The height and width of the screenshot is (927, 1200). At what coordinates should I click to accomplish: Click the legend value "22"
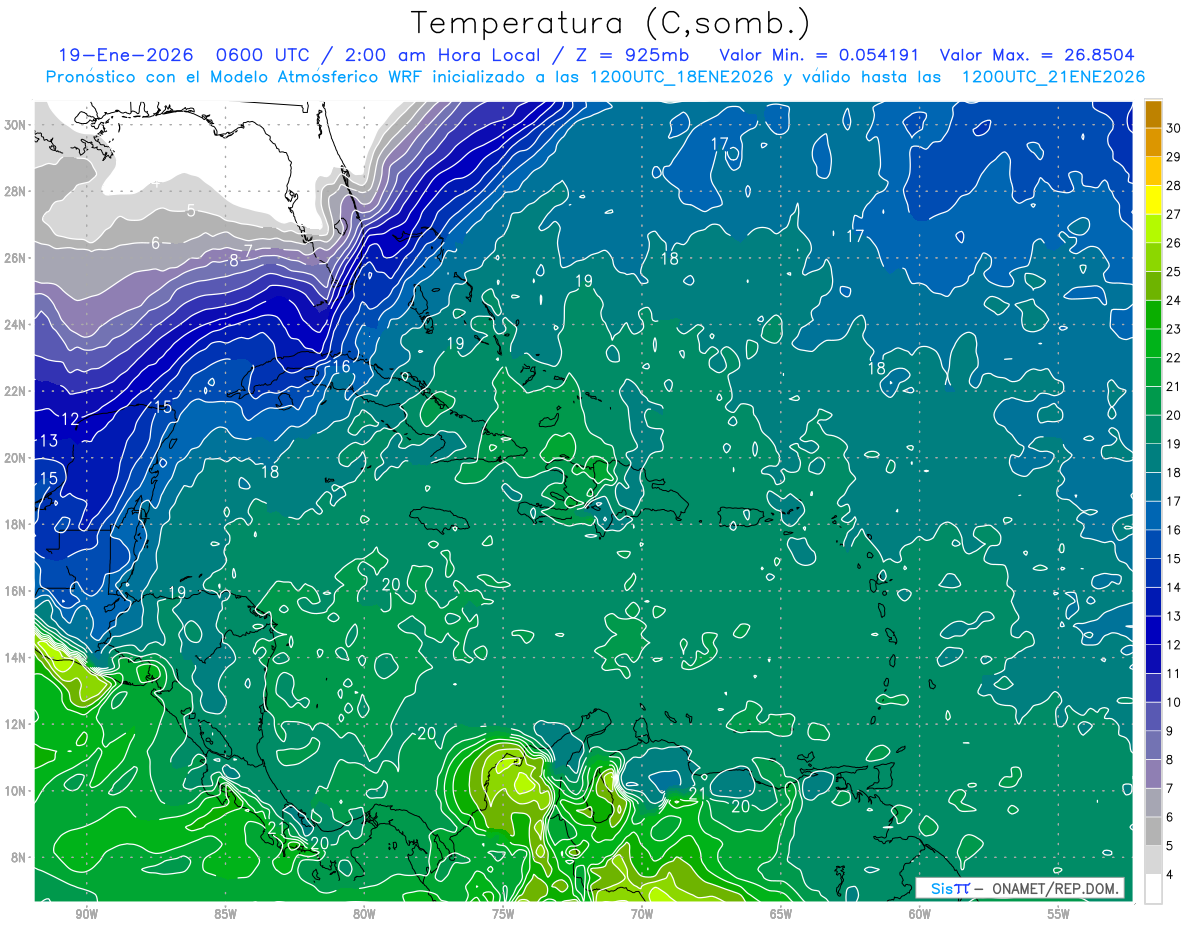coord(1174,358)
